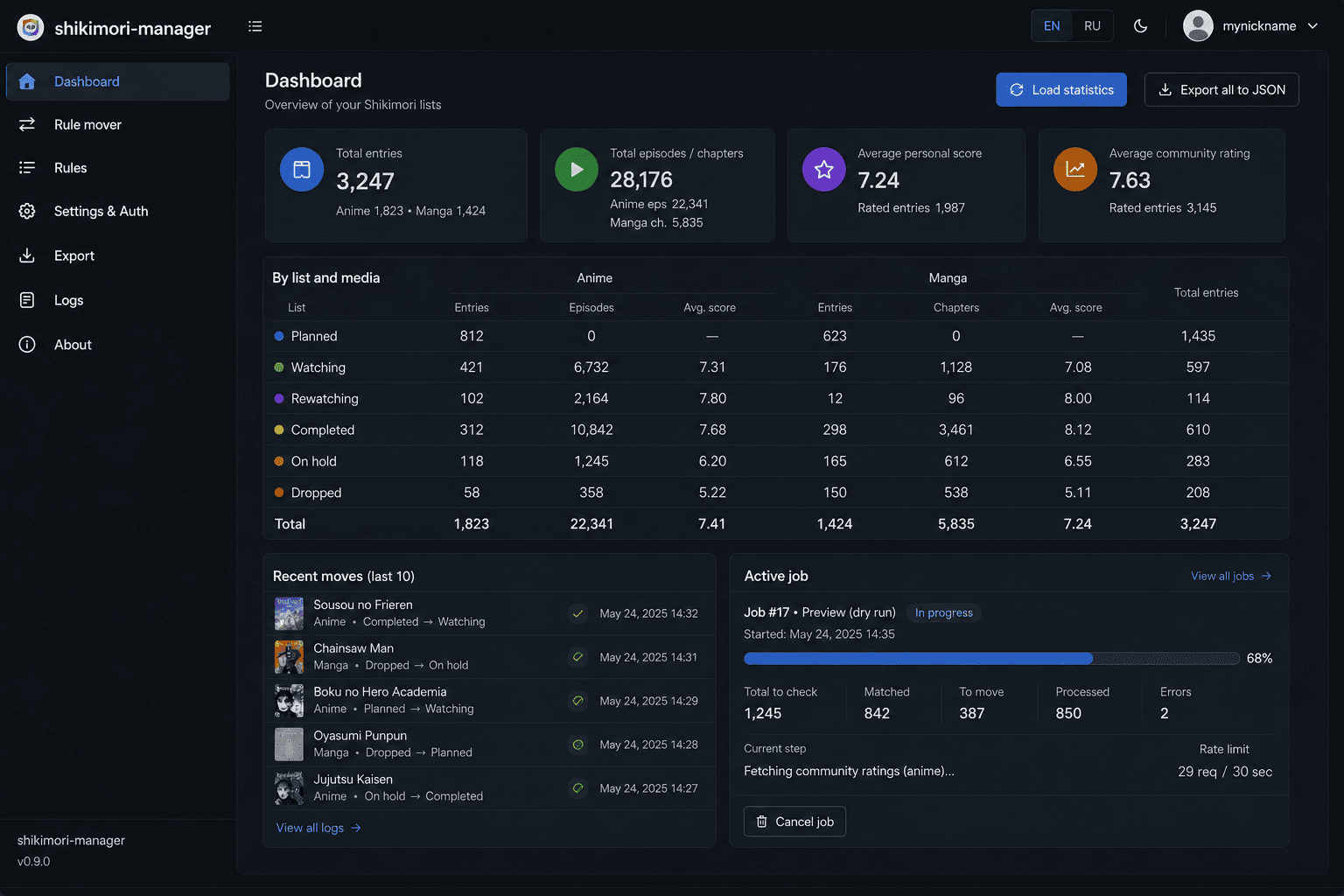Open the View all logs link
Image resolution: width=1344 pixels, height=896 pixels.
[x=318, y=828]
